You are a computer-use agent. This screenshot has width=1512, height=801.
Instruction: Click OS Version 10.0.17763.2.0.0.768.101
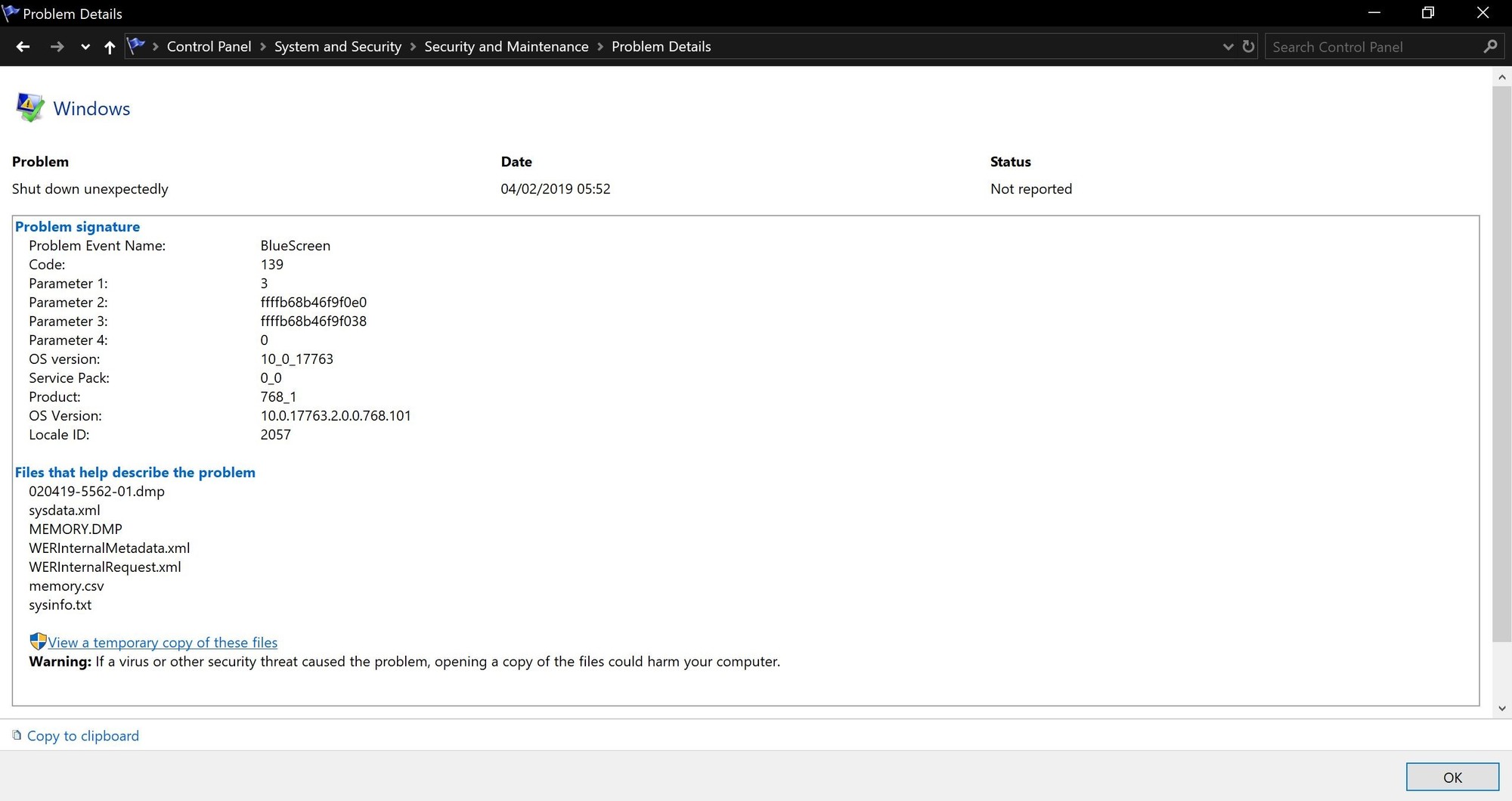click(336, 416)
